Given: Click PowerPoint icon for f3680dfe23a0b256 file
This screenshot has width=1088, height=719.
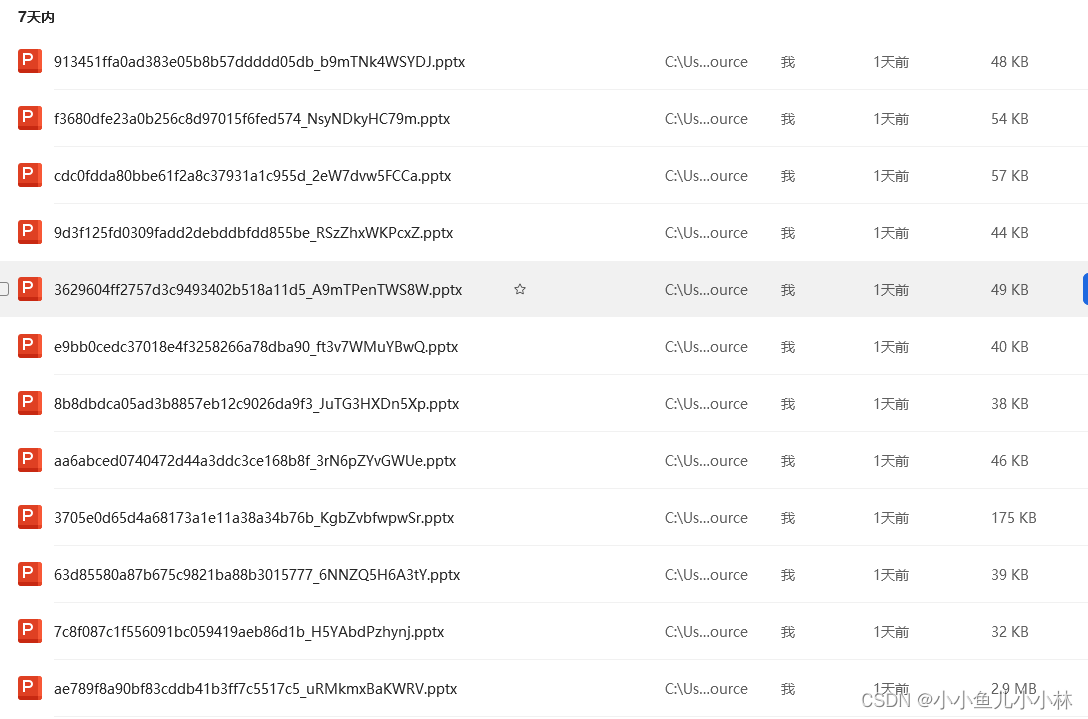Looking at the screenshot, I should click(x=30, y=118).
